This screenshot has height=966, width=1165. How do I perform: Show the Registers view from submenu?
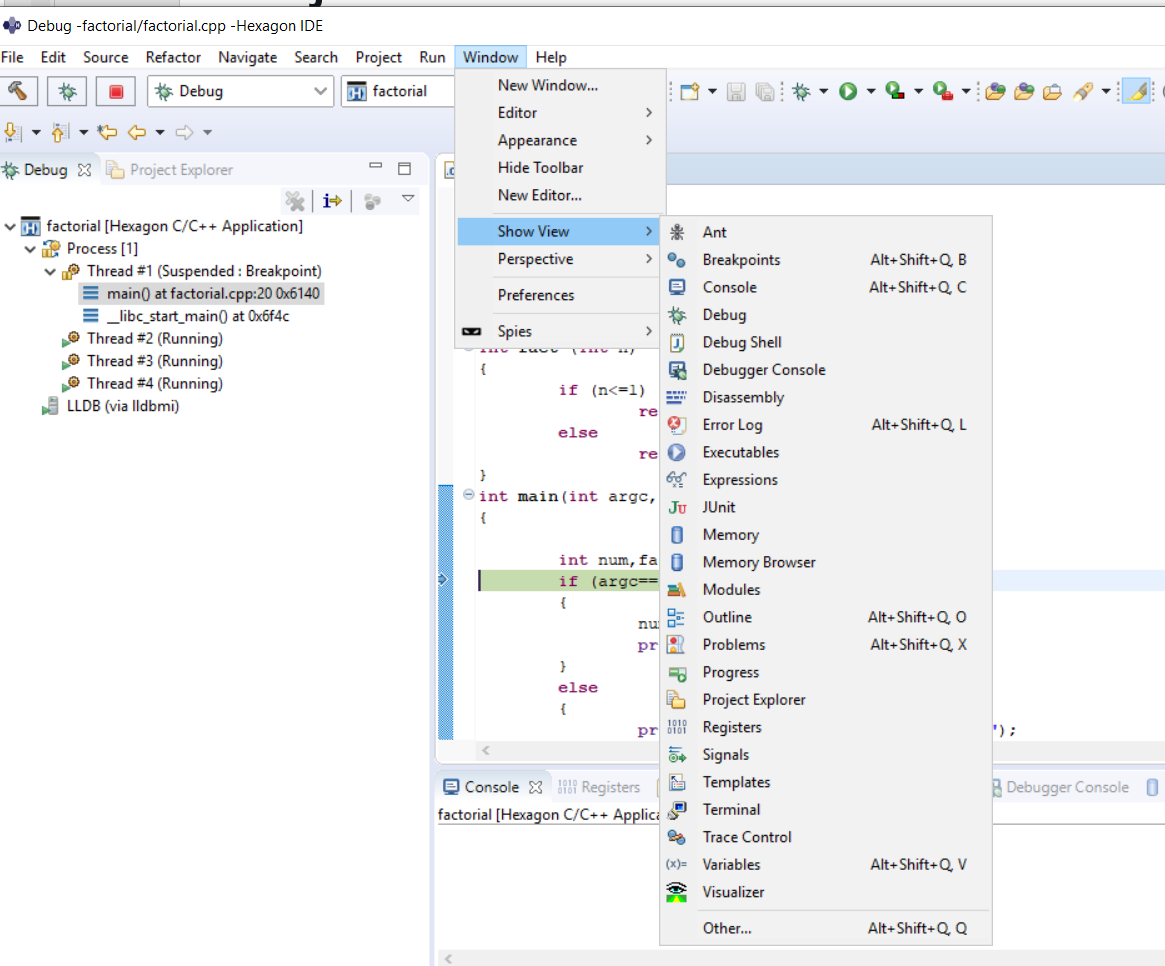825,727
